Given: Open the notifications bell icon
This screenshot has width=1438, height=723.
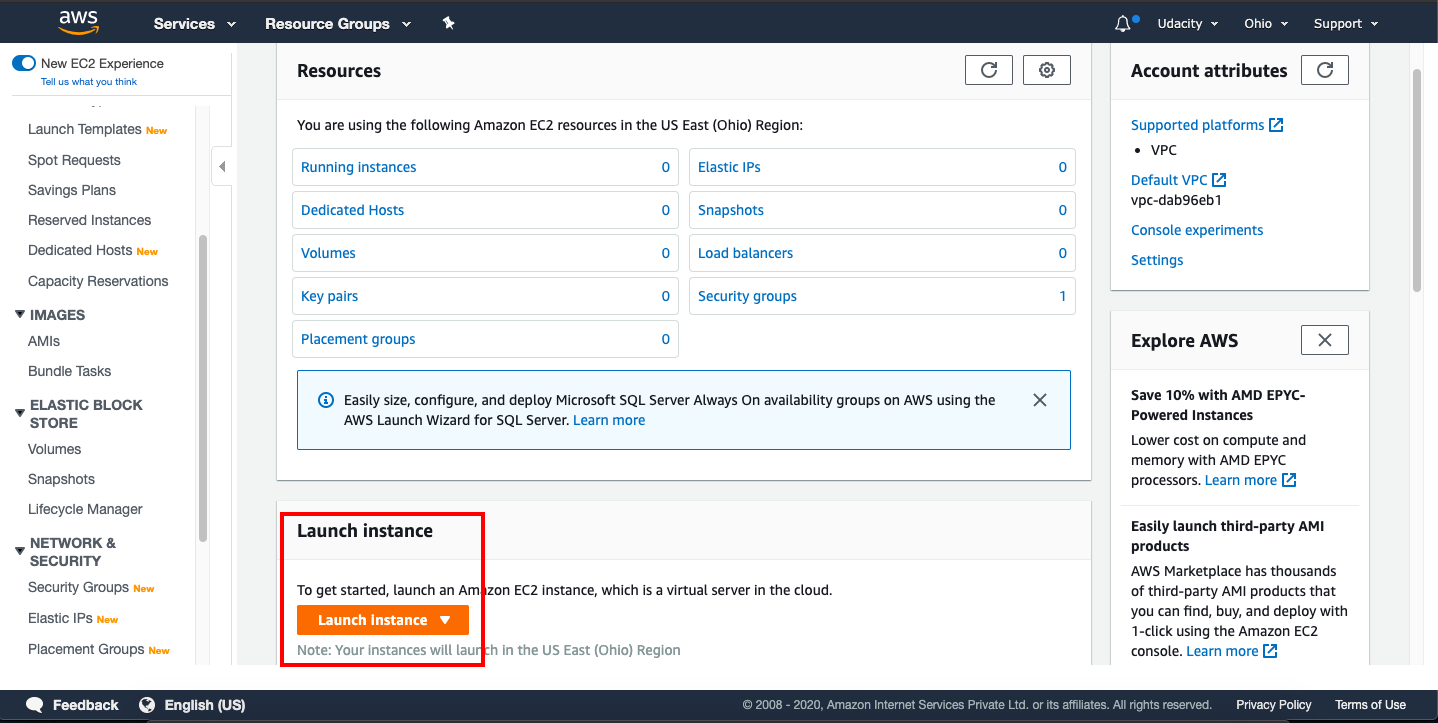Looking at the screenshot, I should (x=1123, y=24).
